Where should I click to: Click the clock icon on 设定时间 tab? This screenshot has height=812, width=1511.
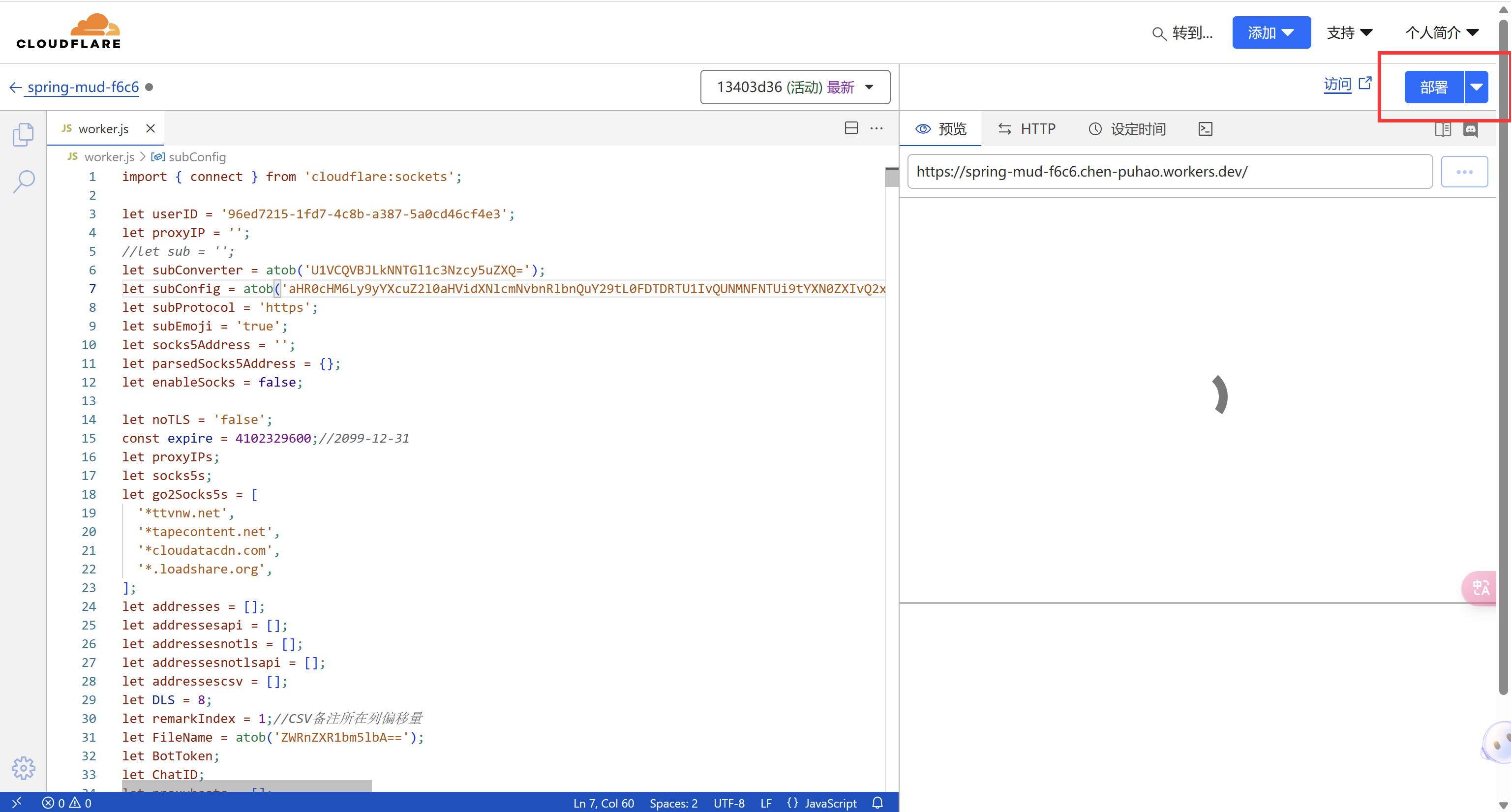pos(1094,129)
